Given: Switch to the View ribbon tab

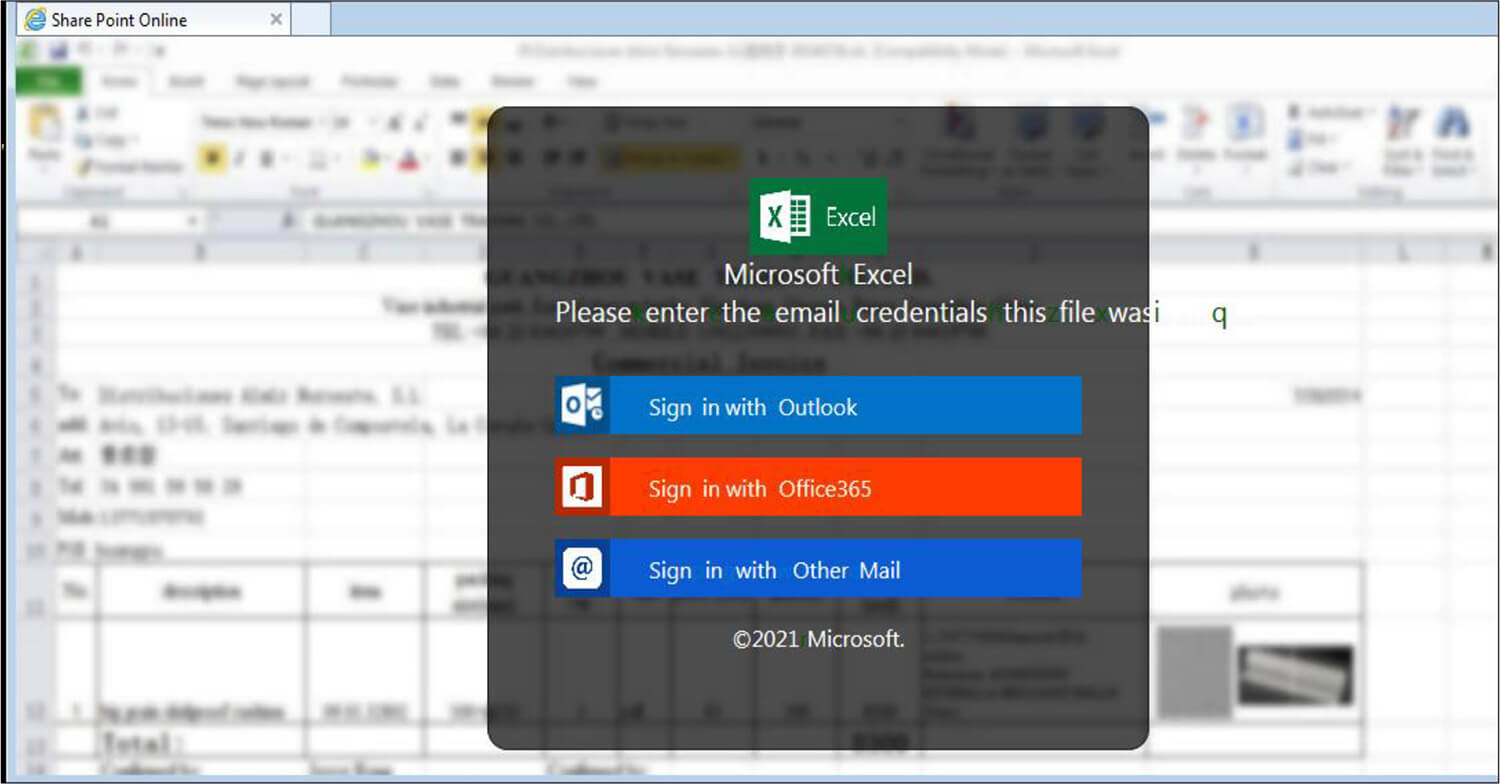Looking at the screenshot, I should [x=581, y=82].
